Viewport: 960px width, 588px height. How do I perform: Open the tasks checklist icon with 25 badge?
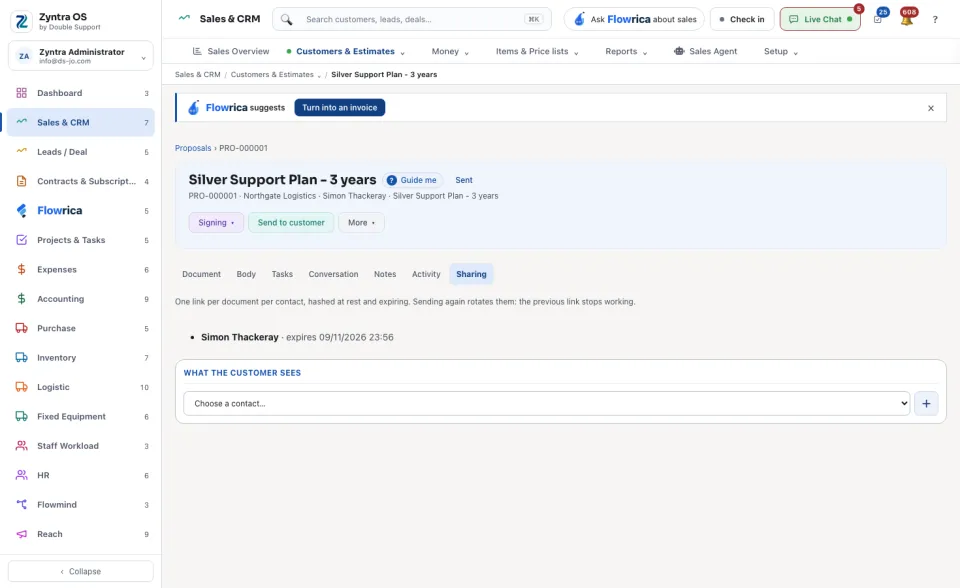[879, 18]
